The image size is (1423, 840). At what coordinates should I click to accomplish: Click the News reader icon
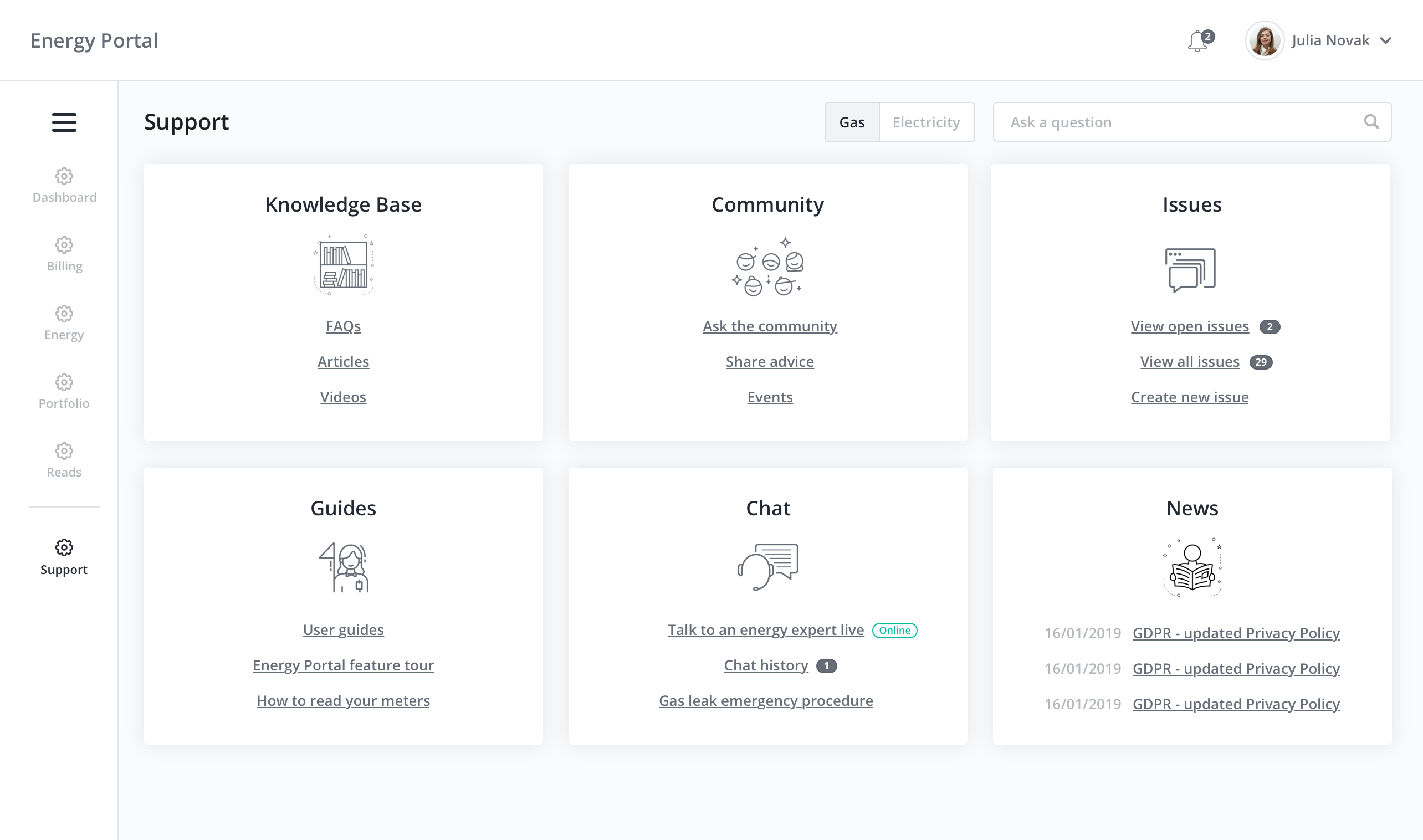[1192, 568]
